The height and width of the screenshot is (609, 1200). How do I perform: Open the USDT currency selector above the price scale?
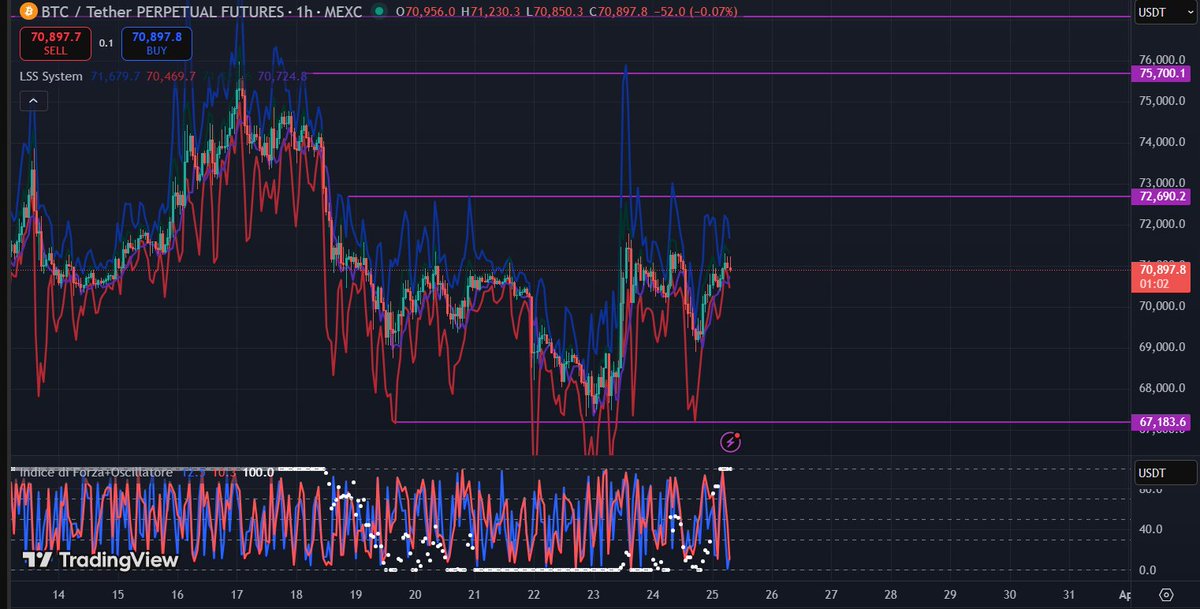coord(1165,12)
